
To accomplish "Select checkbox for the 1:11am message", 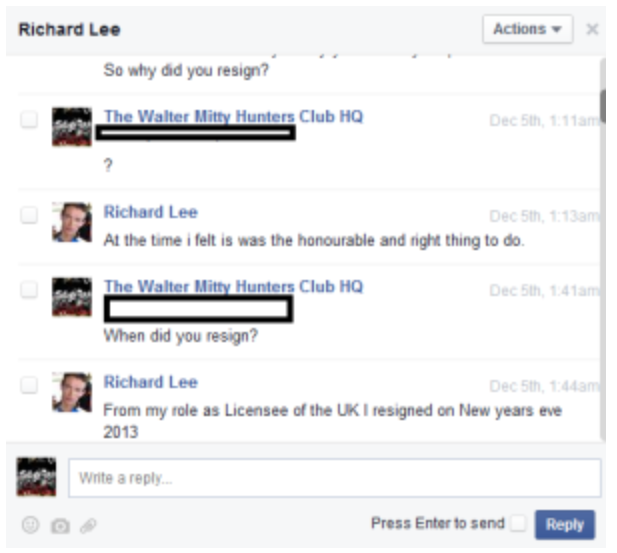I will coord(29,119).
